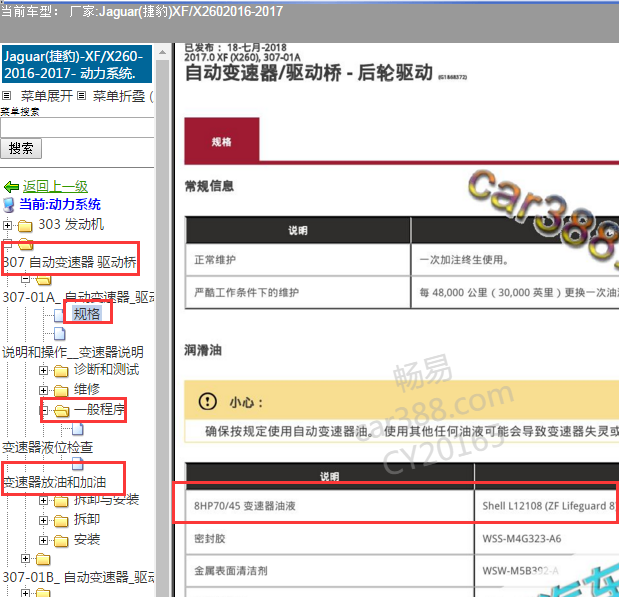Expand node above 307-01B label
The height and width of the screenshot is (597, 619).
point(26,558)
